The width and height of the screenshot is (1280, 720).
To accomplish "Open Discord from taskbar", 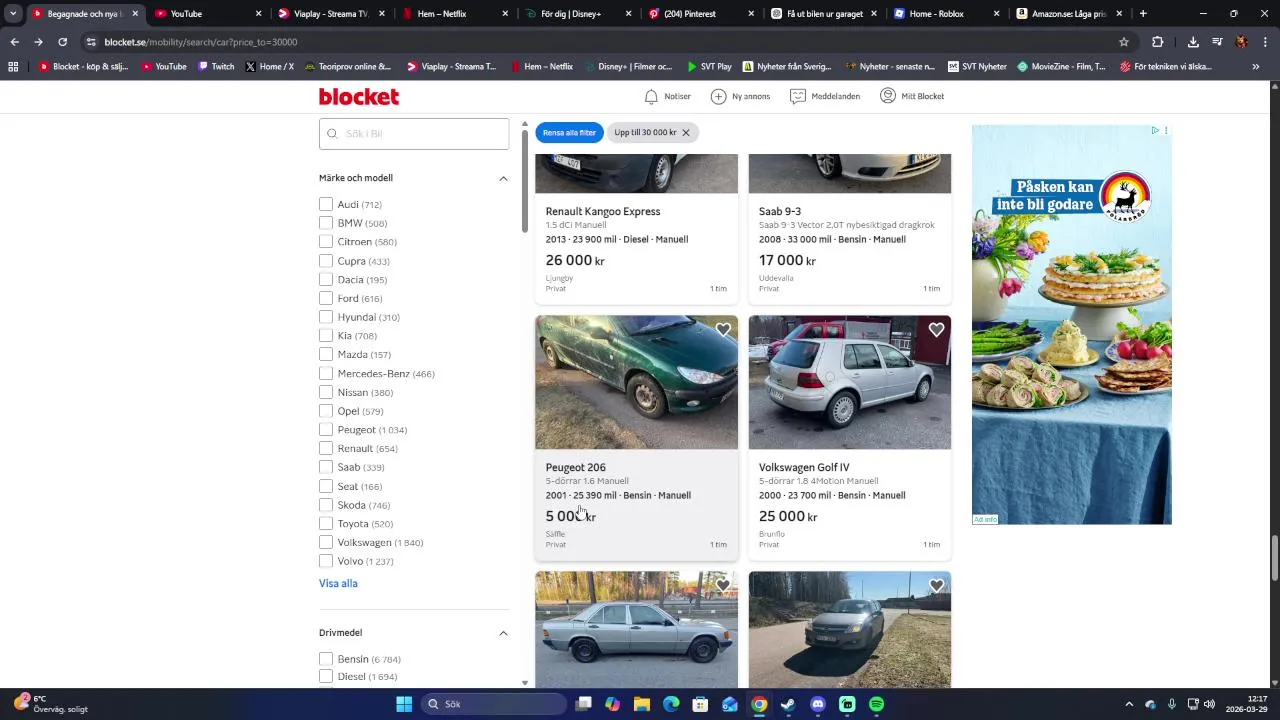I will pos(818,704).
